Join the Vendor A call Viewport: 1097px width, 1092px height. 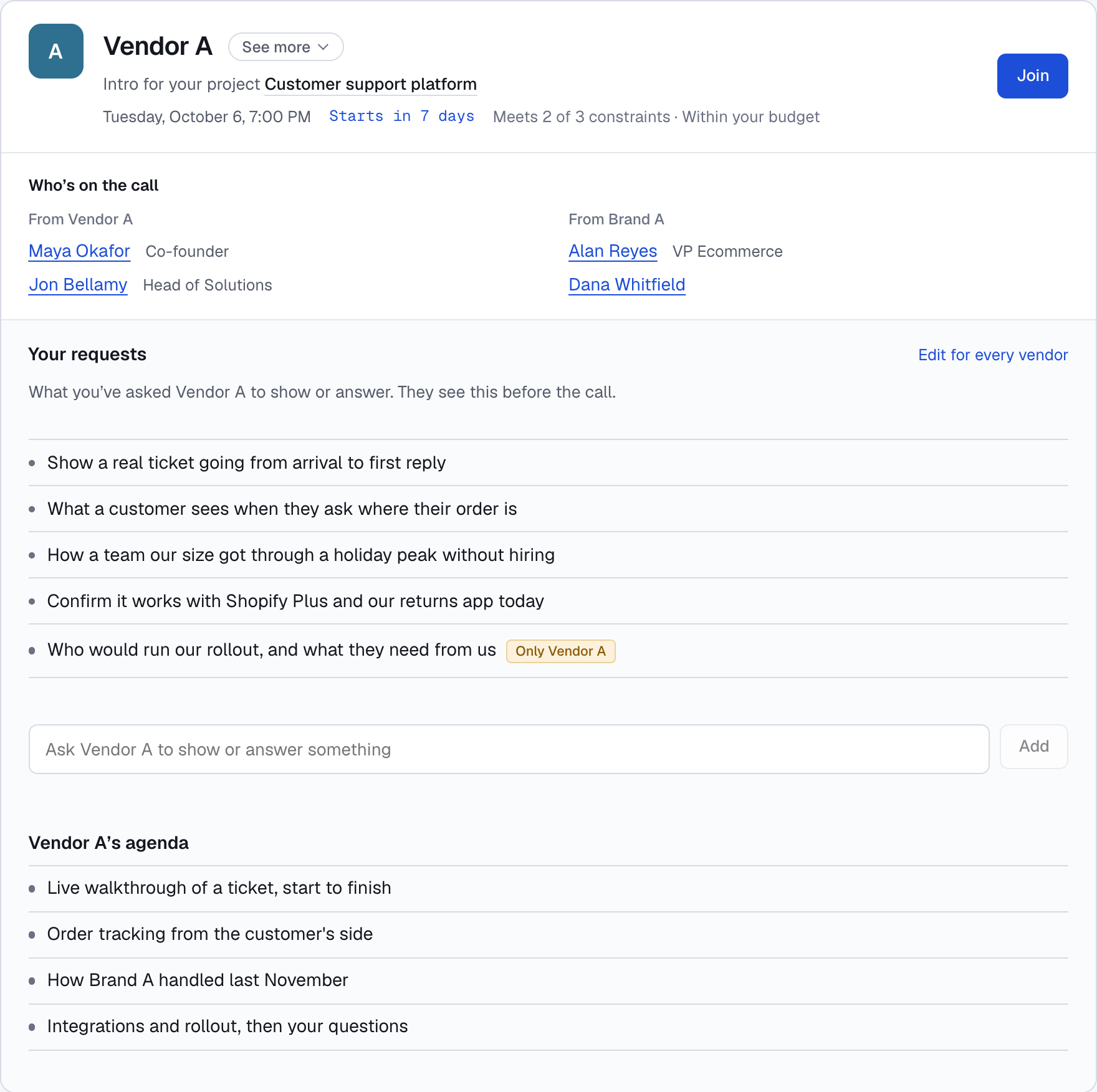(1032, 76)
